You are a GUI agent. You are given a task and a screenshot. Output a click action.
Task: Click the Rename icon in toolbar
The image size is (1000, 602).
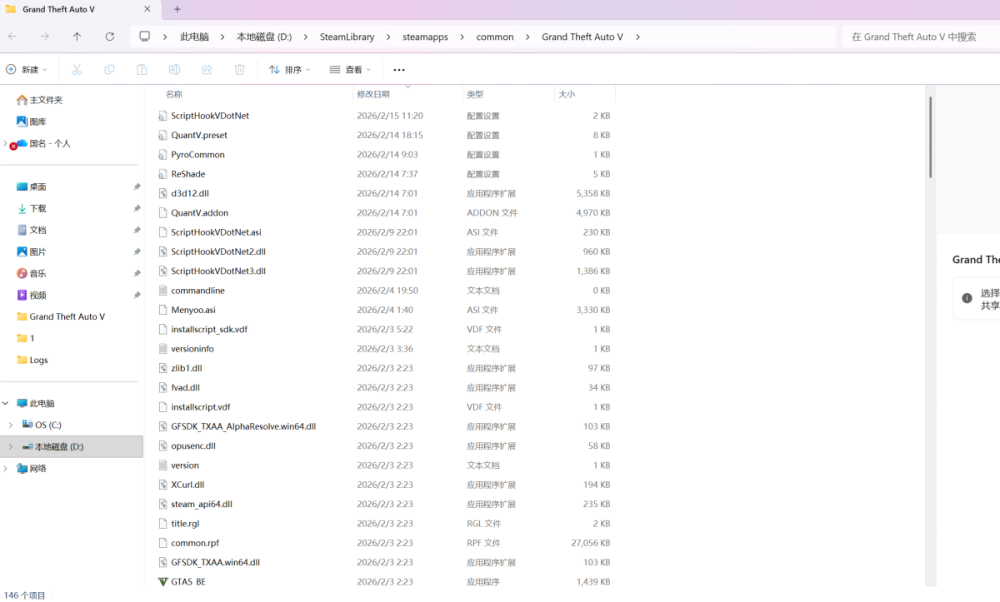pyautogui.click(x=174, y=70)
